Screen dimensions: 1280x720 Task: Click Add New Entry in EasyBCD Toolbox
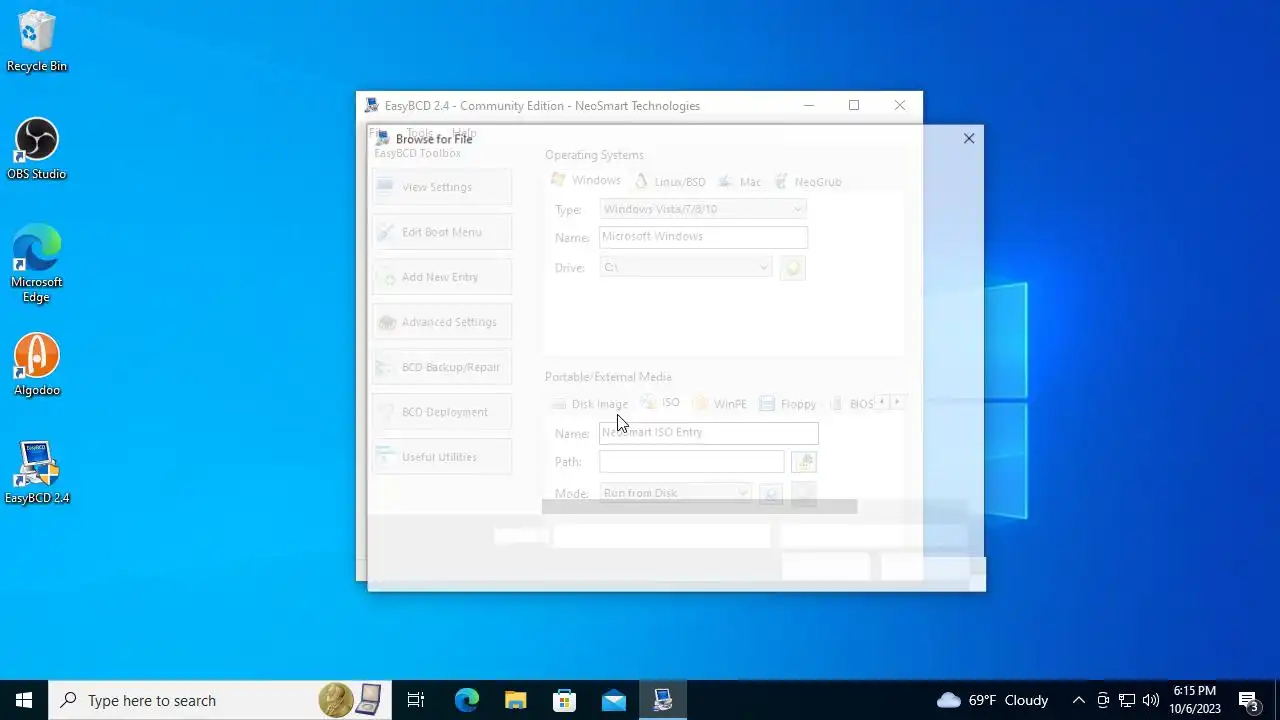[442, 277]
